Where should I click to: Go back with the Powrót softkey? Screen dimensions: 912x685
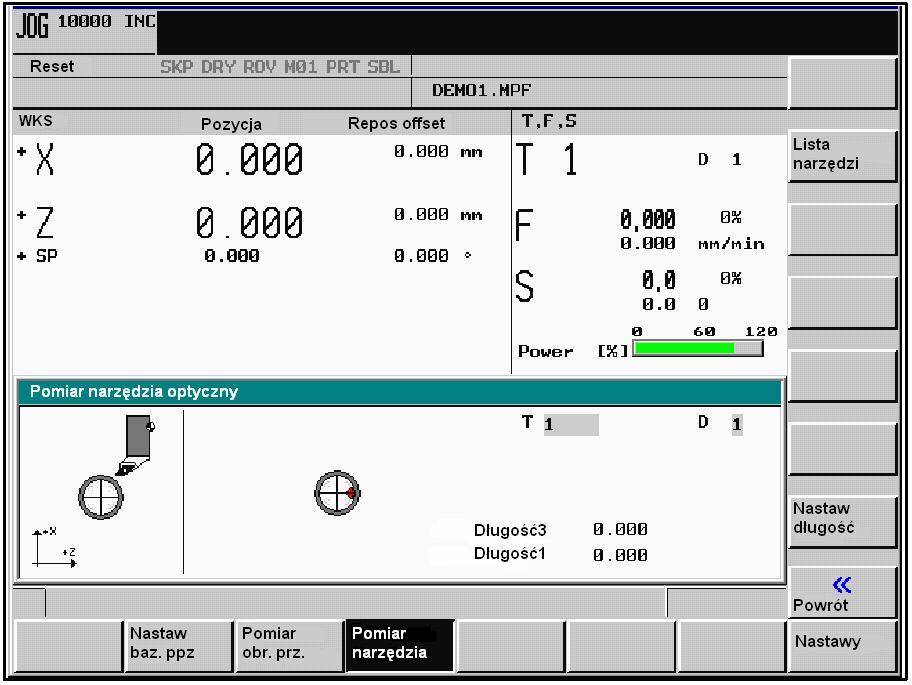[x=842, y=593]
